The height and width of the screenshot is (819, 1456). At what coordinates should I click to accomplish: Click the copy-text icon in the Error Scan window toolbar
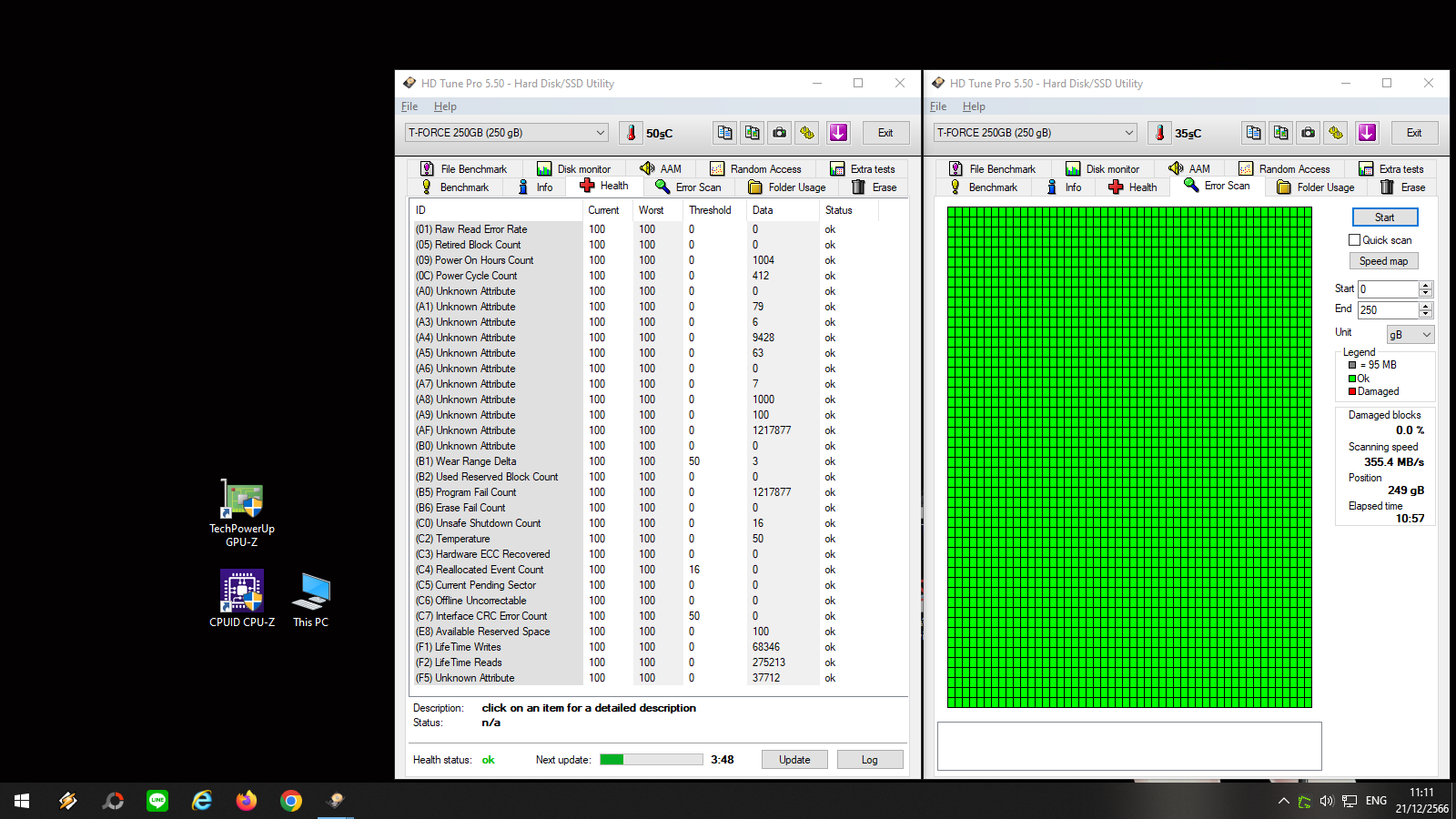[x=1253, y=133]
